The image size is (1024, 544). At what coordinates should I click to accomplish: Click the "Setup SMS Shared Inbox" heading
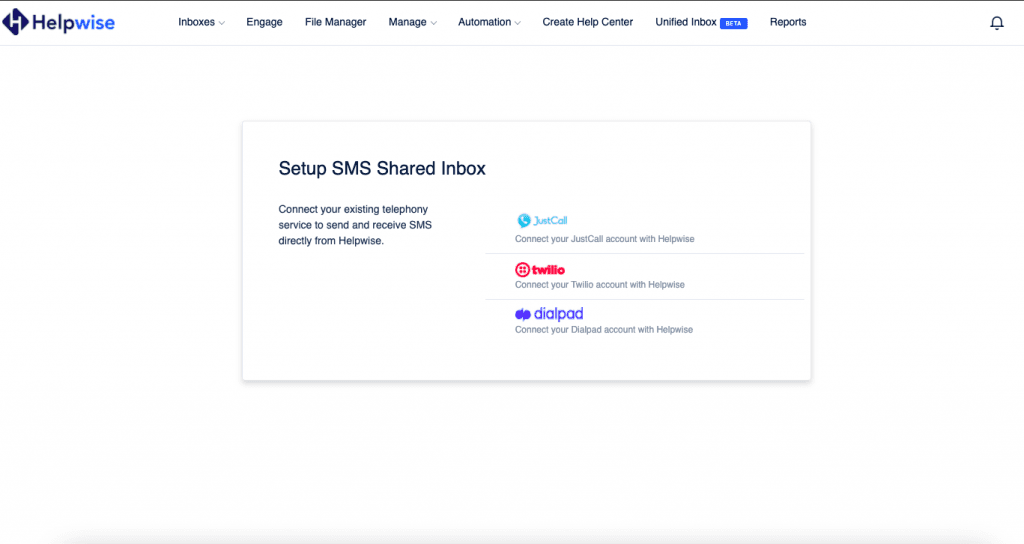tap(382, 169)
